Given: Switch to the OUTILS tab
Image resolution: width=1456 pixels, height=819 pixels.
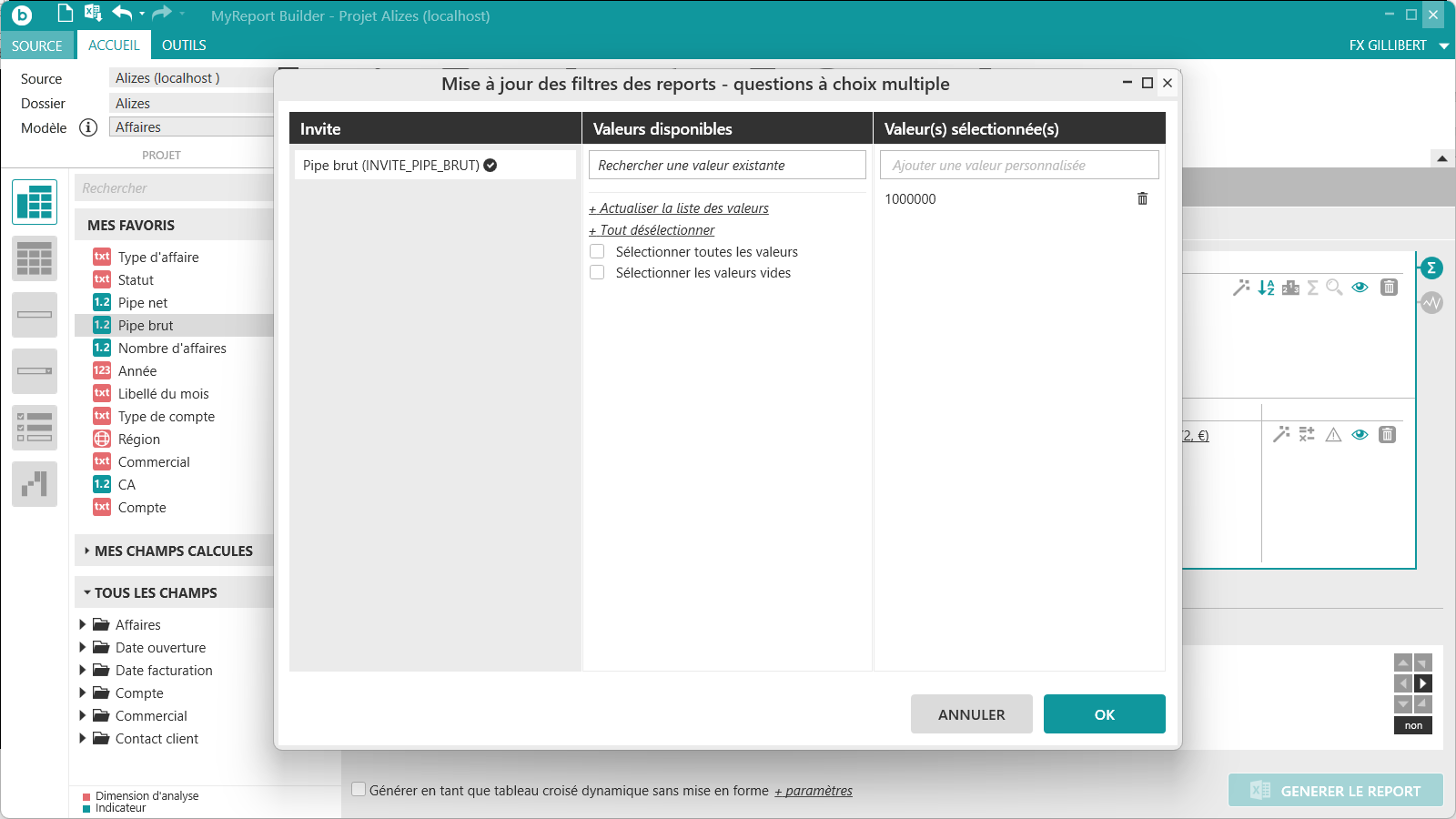Looking at the screenshot, I should [x=184, y=45].
